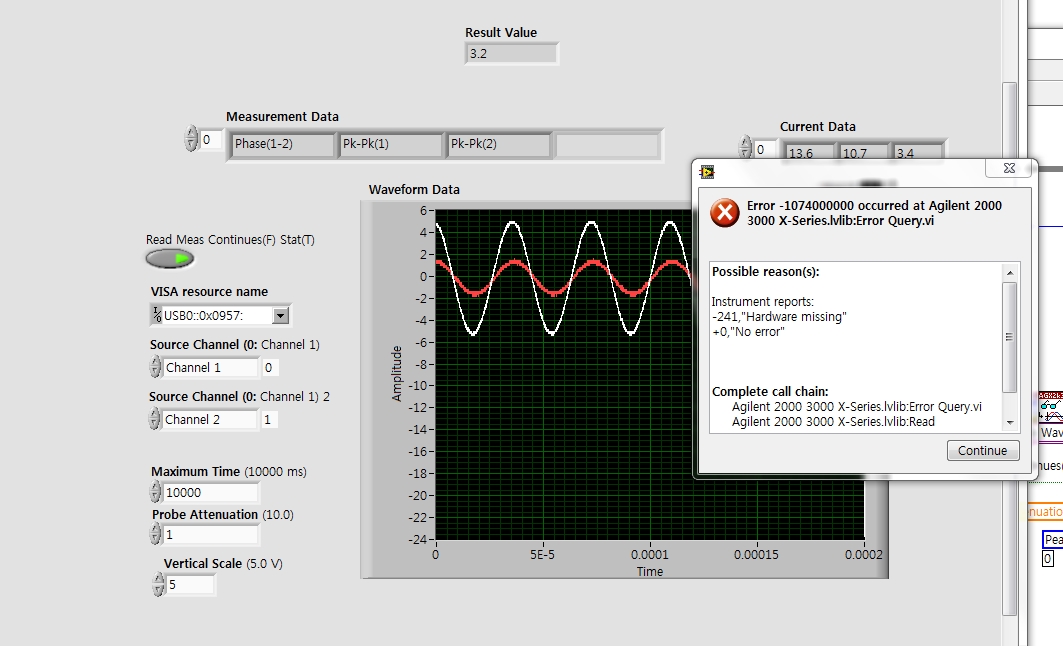Click the Result Value indicator field
1063x646 pixels.
tap(512, 54)
